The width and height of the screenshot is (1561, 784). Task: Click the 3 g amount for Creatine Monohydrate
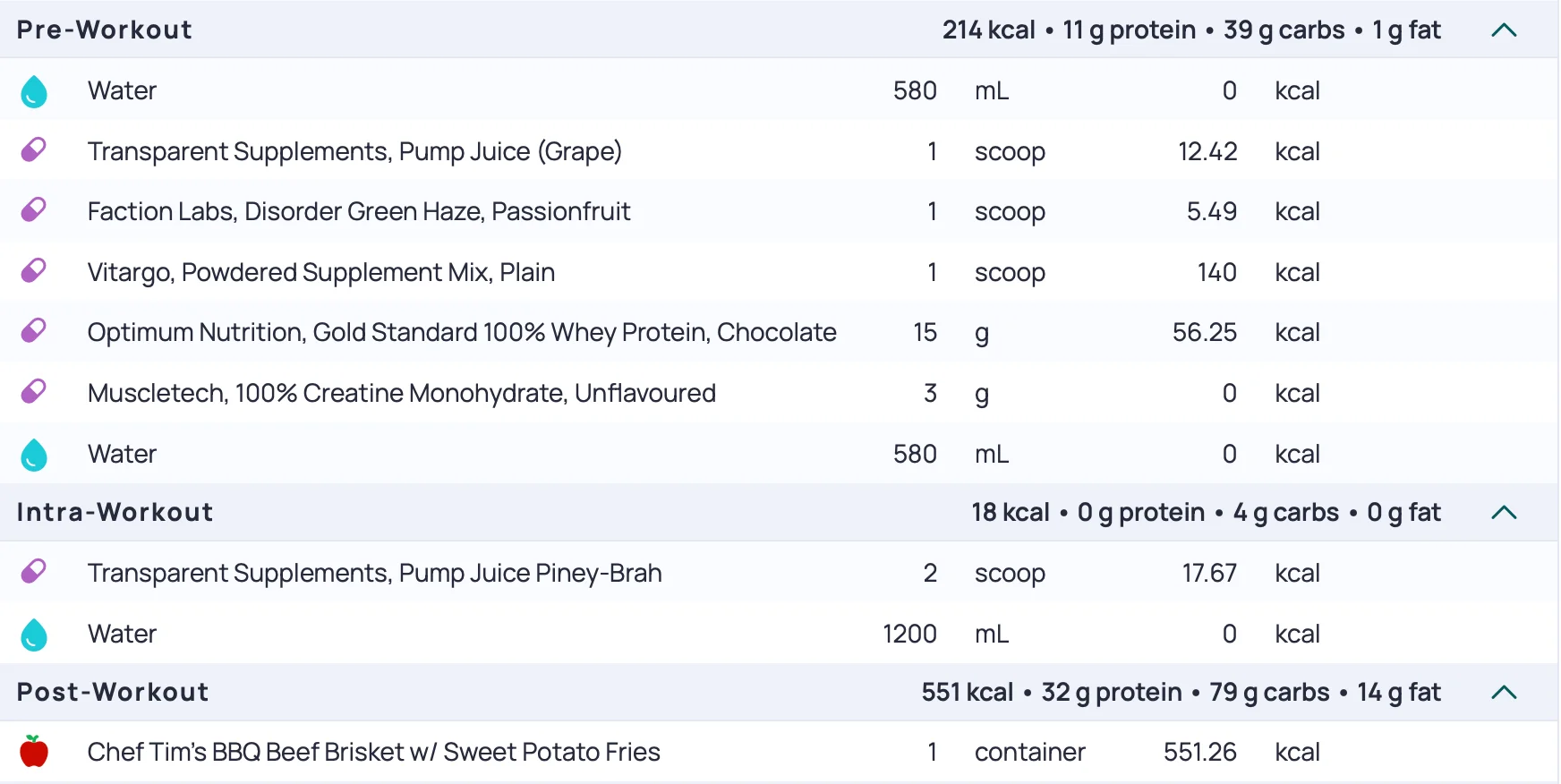pyautogui.click(x=930, y=394)
